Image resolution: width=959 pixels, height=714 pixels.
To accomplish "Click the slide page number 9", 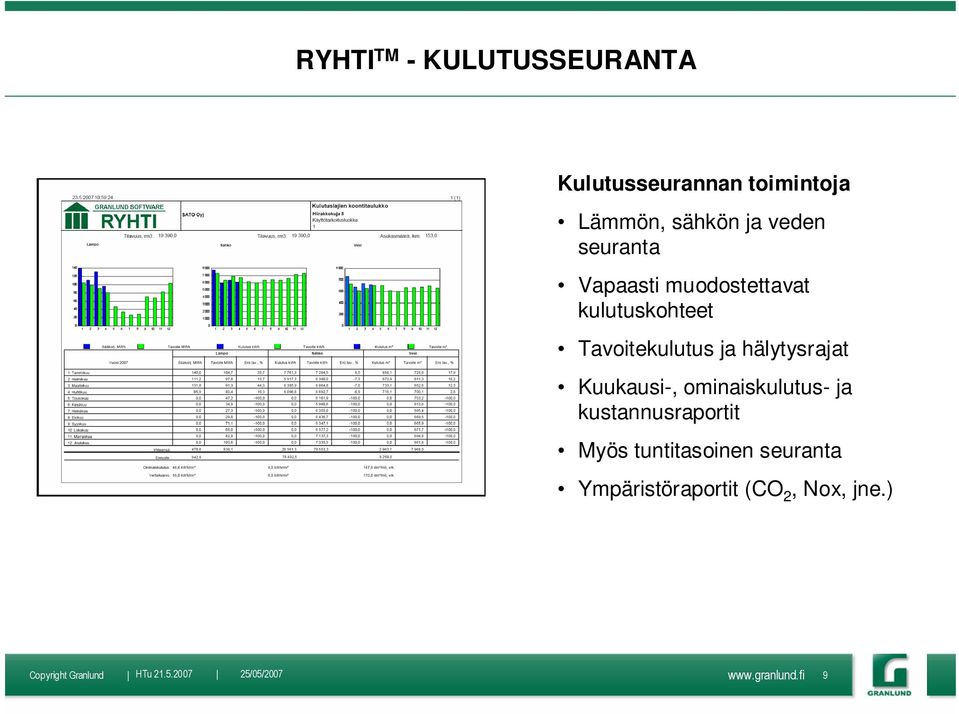I will coord(825,675).
